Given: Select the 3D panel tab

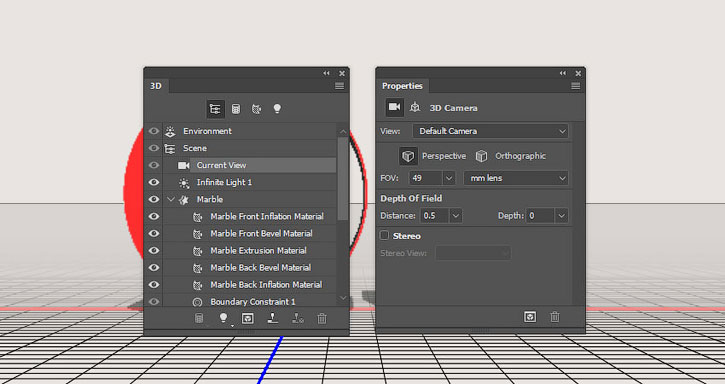Looking at the screenshot, I should [x=156, y=86].
